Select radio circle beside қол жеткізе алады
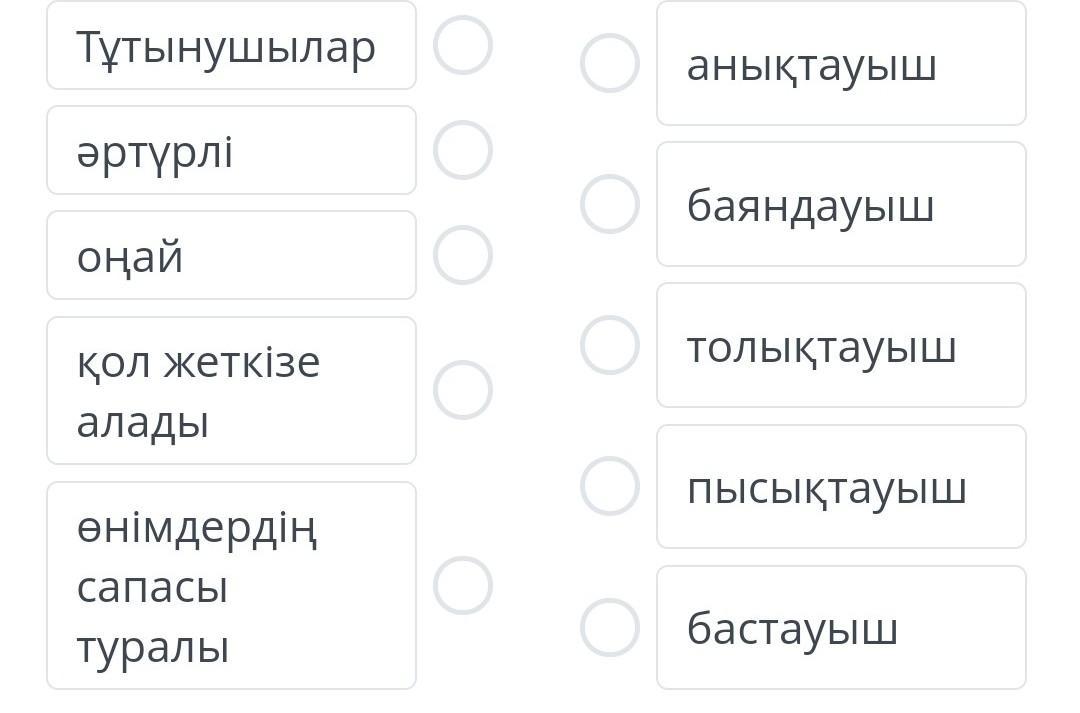Screen dimensions: 1080x713 [x=463, y=390]
